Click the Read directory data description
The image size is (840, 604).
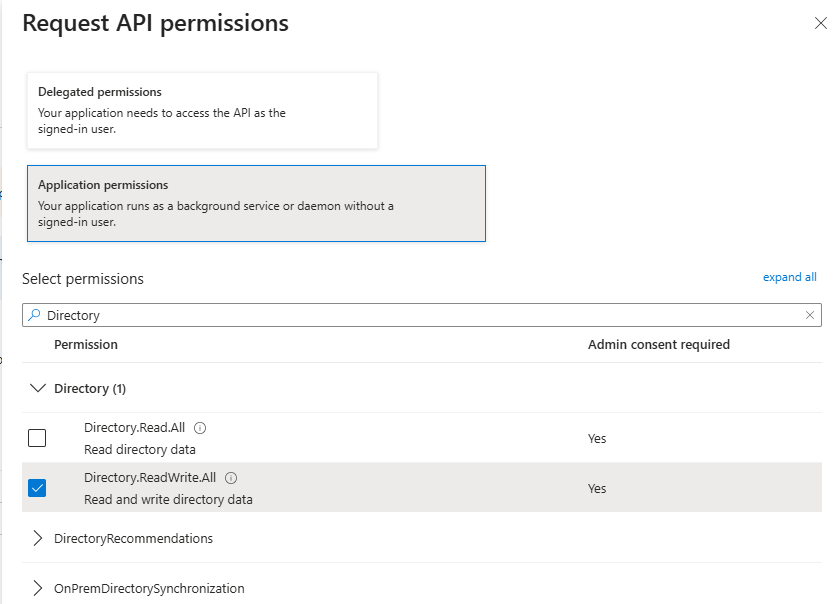click(x=140, y=449)
